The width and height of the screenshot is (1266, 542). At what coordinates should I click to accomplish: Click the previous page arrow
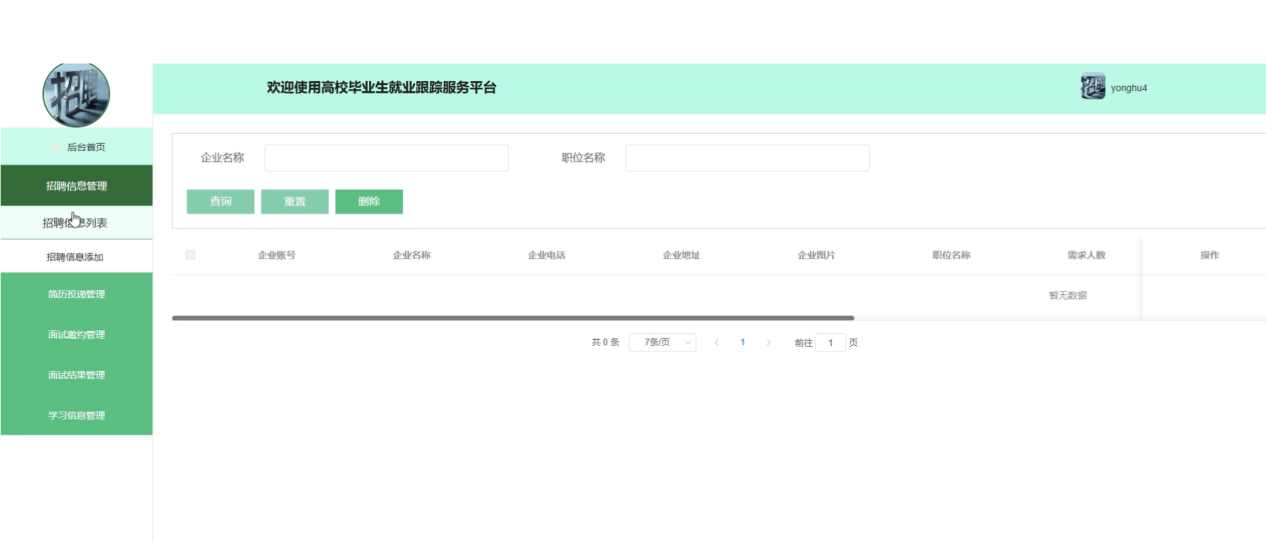(716, 342)
